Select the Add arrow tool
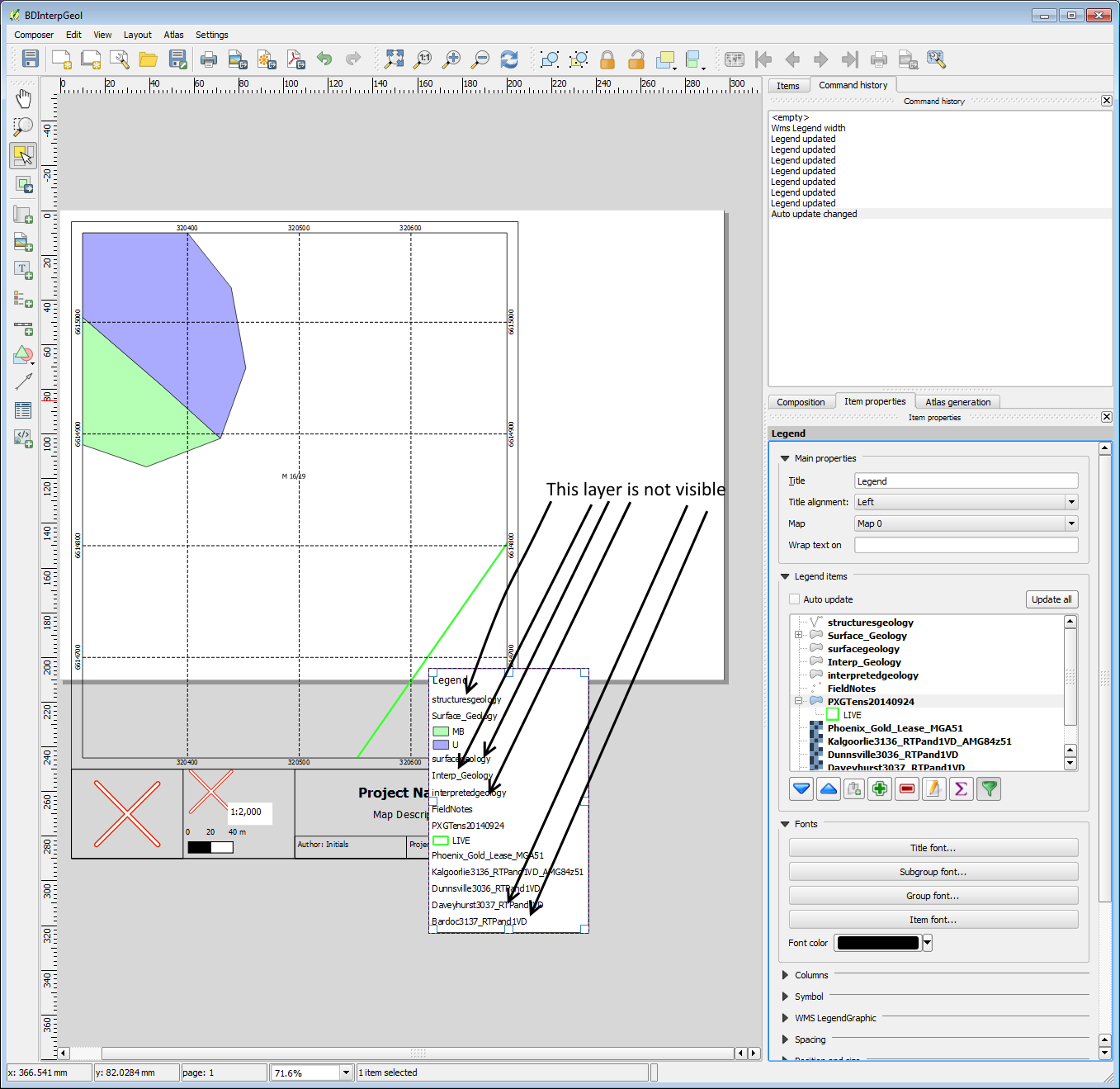Screen dimensions: 1120x1089 point(23,381)
